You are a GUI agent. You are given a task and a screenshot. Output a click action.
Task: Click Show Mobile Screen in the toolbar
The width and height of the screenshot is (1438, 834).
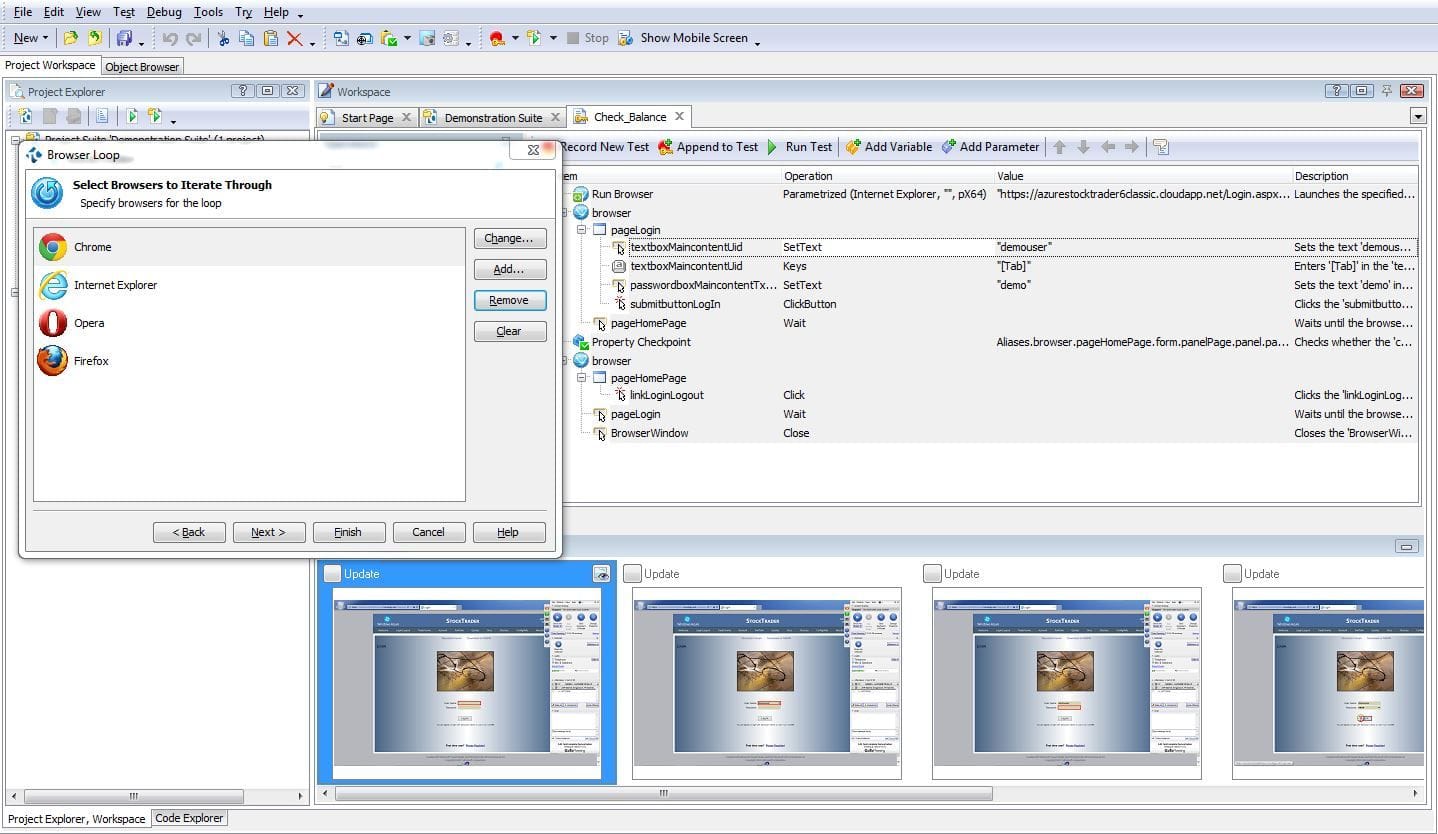pos(683,38)
